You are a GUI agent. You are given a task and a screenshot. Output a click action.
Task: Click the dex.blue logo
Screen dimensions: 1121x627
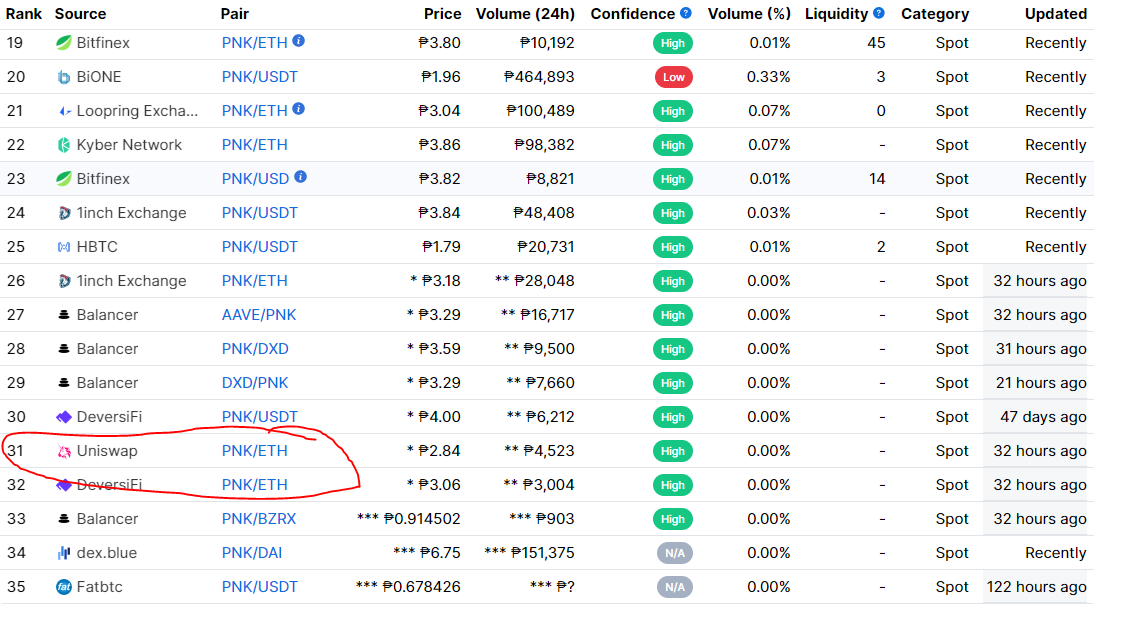click(64, 553)
